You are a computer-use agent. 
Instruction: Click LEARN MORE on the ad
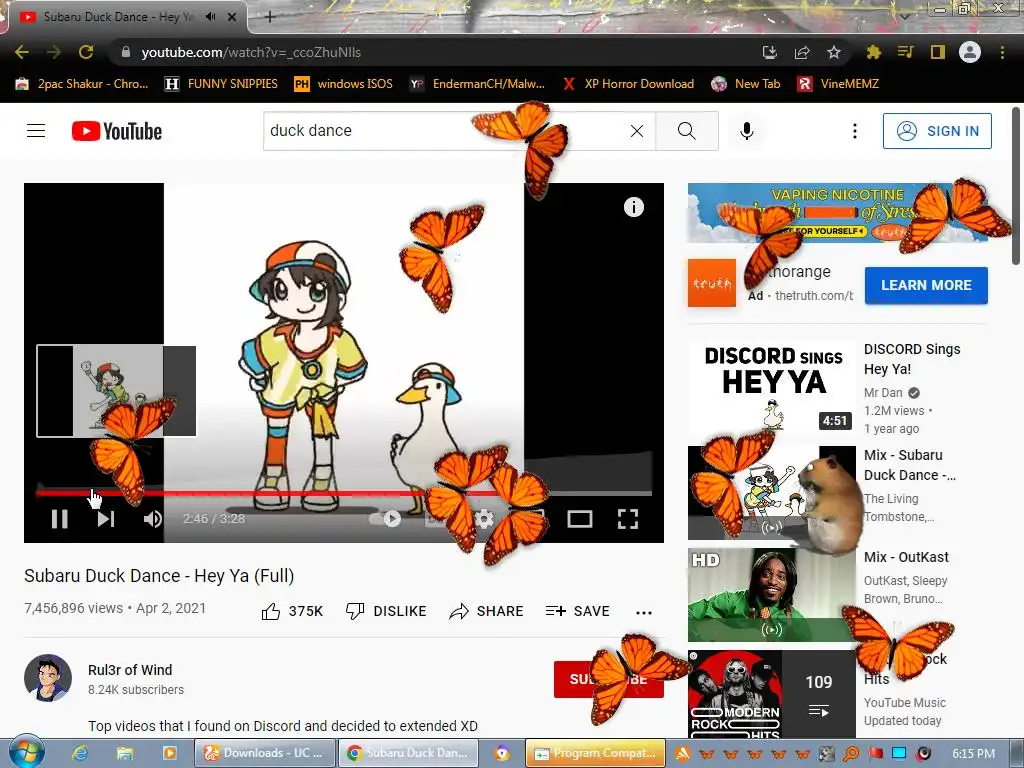[926, 285]
